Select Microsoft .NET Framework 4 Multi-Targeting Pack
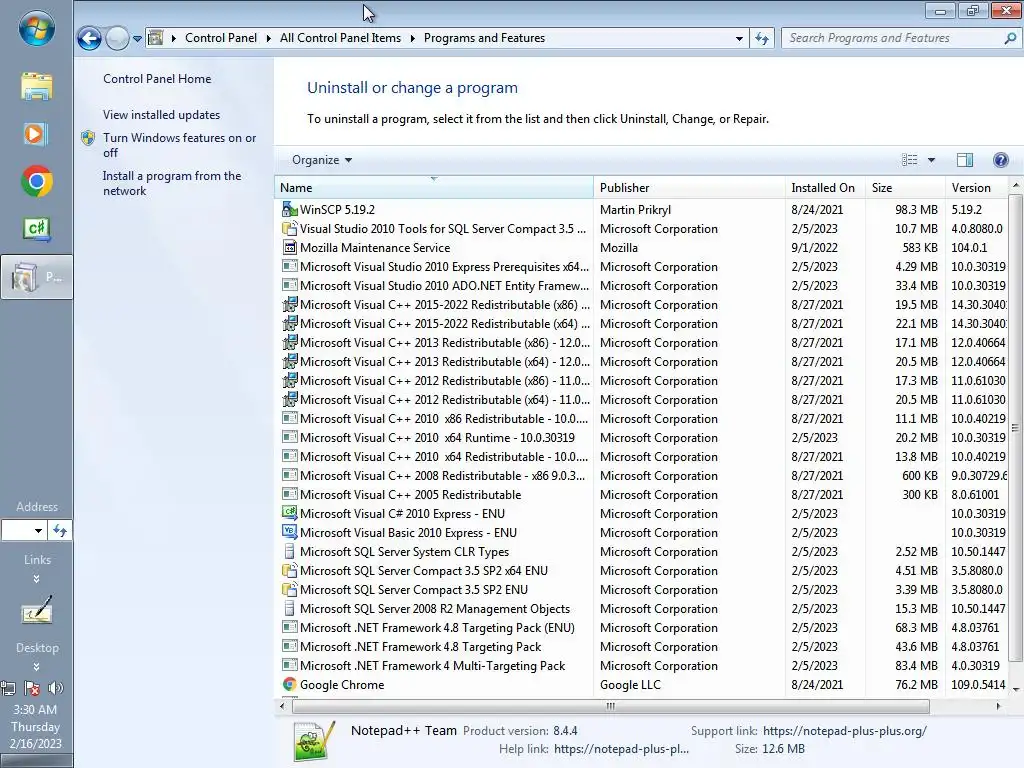The height and width of the screenshot is (768, 1024). [x=642, y=665]
